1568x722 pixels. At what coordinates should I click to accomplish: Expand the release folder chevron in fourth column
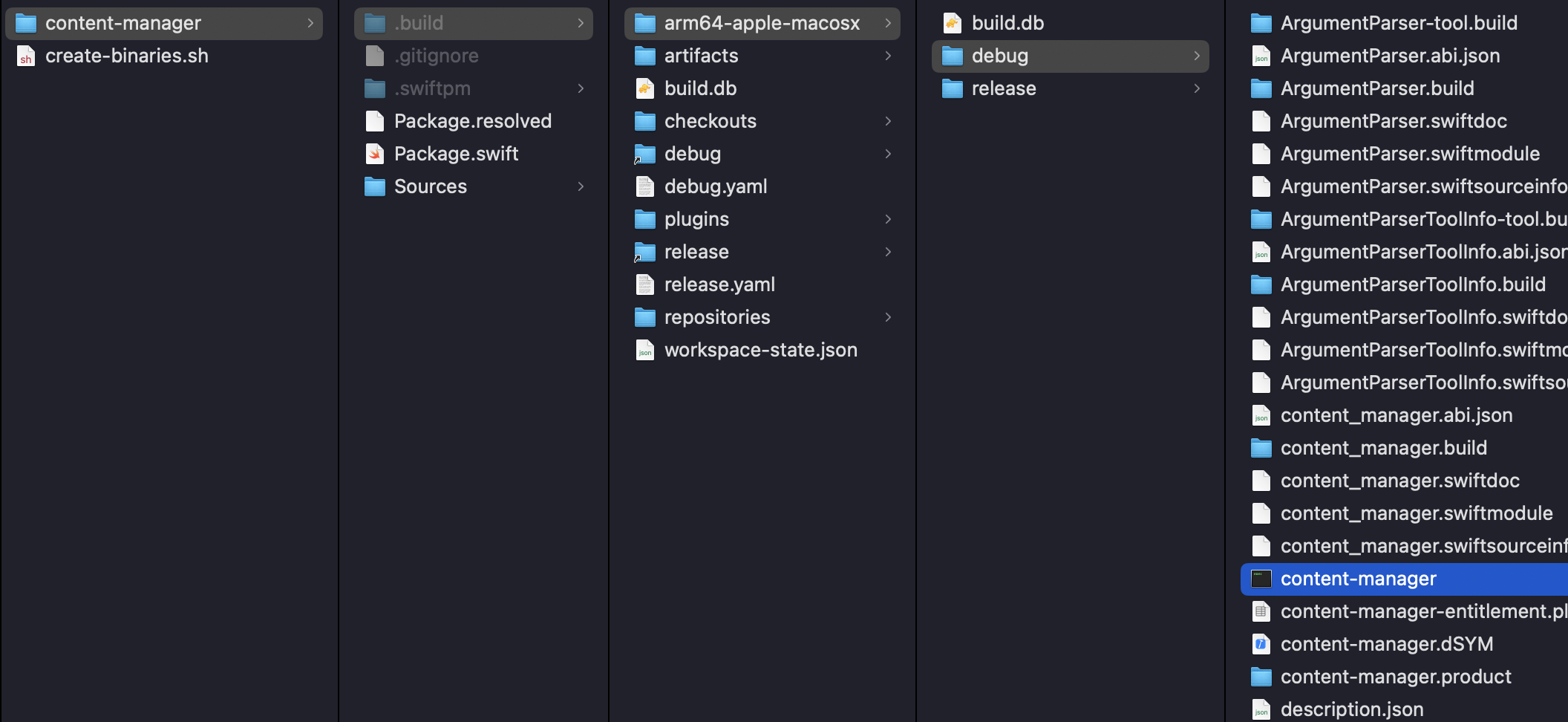1196,88
